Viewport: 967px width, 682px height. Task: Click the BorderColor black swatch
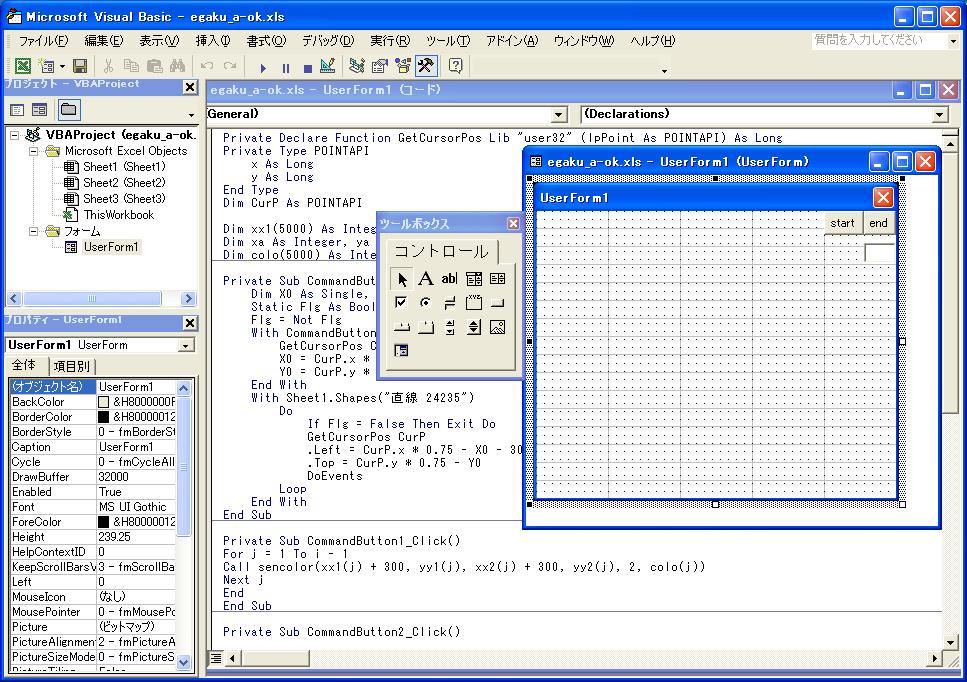(104, 417)
